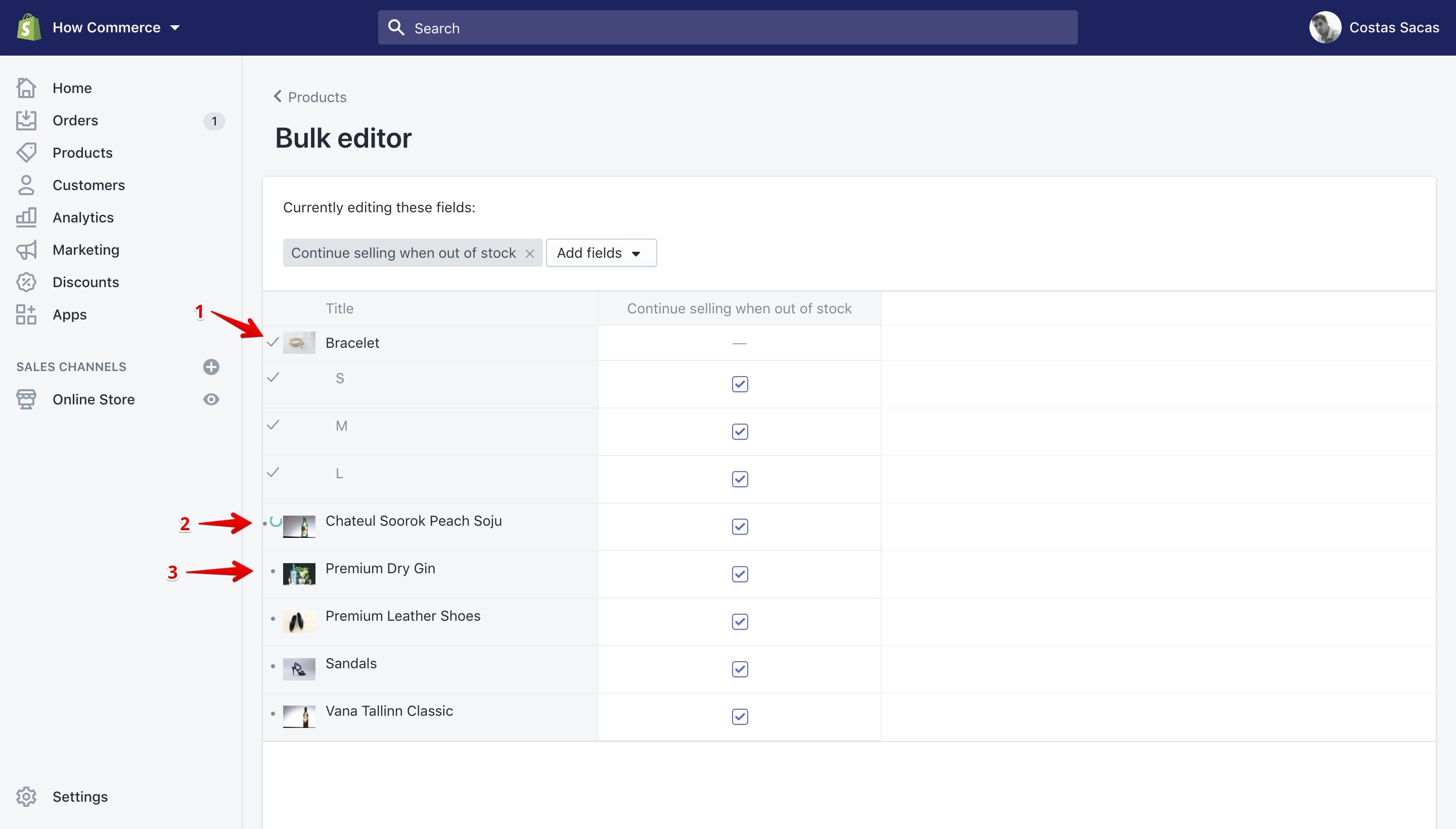
Task: Click the Title column header
Action: [x=339, y=308]
